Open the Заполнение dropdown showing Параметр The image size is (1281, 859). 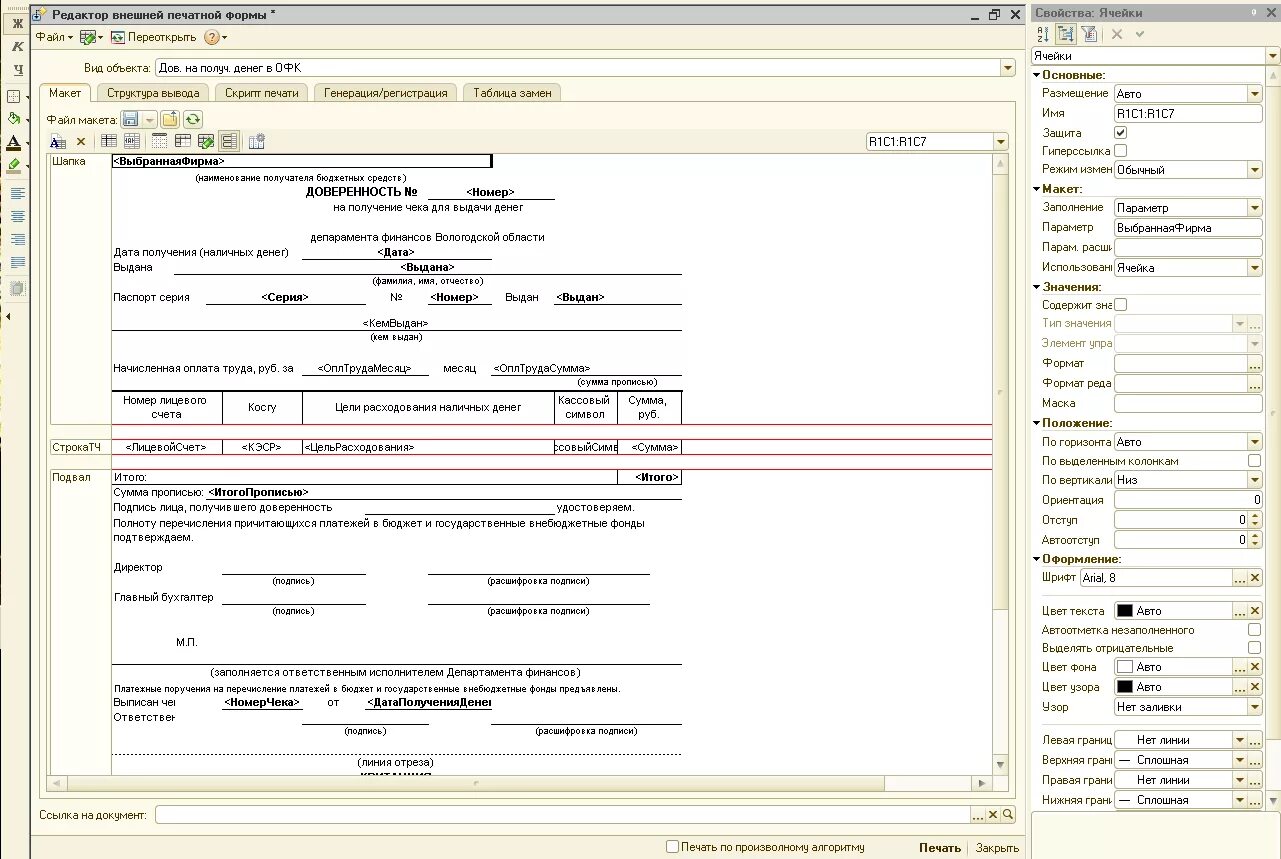[x=1254, y=208]
